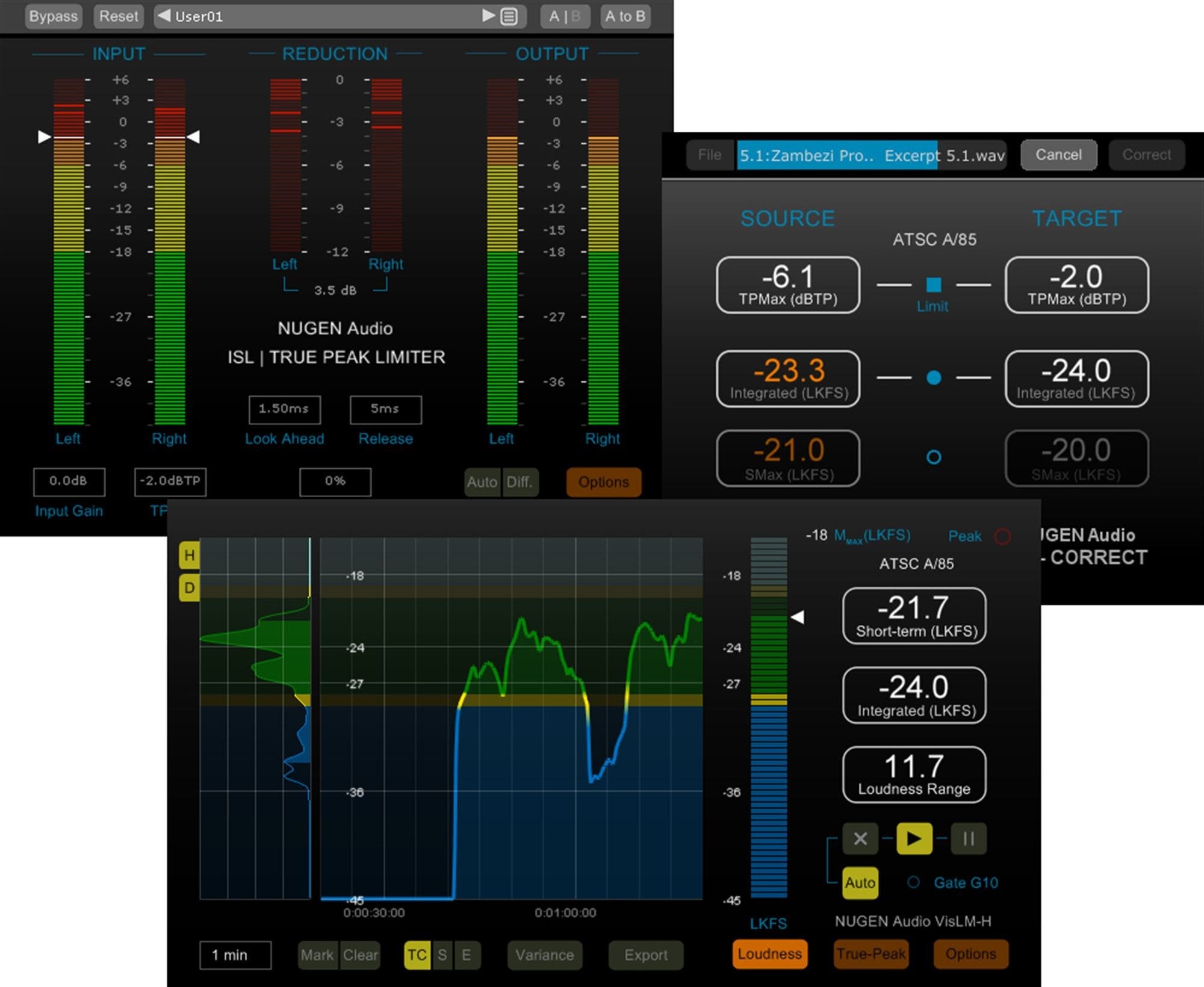Click the play measurement icon
The height and width of the screenshot is (987, 1204).
[x=914, y=838]
